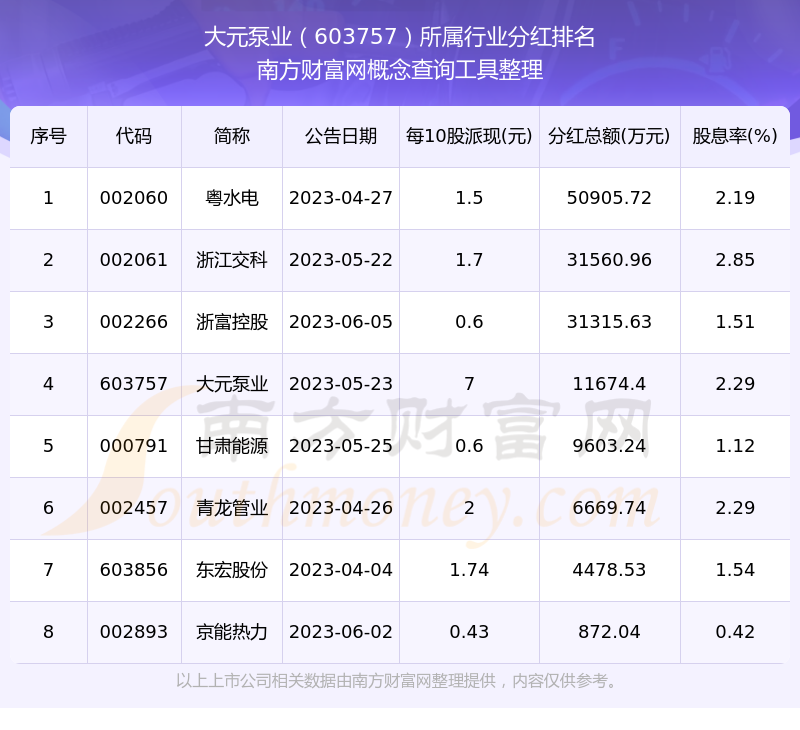800x730 pixels.
Task: Select stock code 002457
Action: [134, 508]
